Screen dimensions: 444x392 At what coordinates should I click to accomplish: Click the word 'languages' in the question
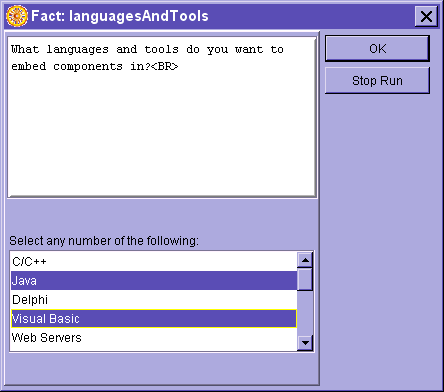coord(77,50)
